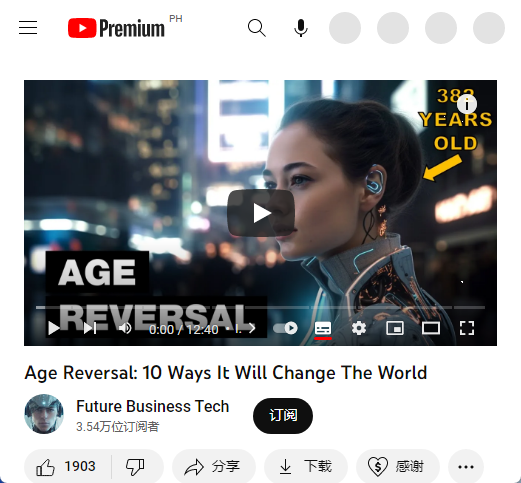The width and height of the screenshot is (521, 483).
Task: Toggle subtitles/closed captions
Action: pos(323,329)
